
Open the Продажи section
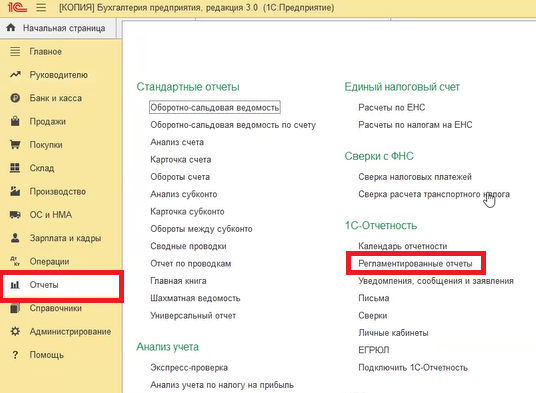tap(48, 121)
